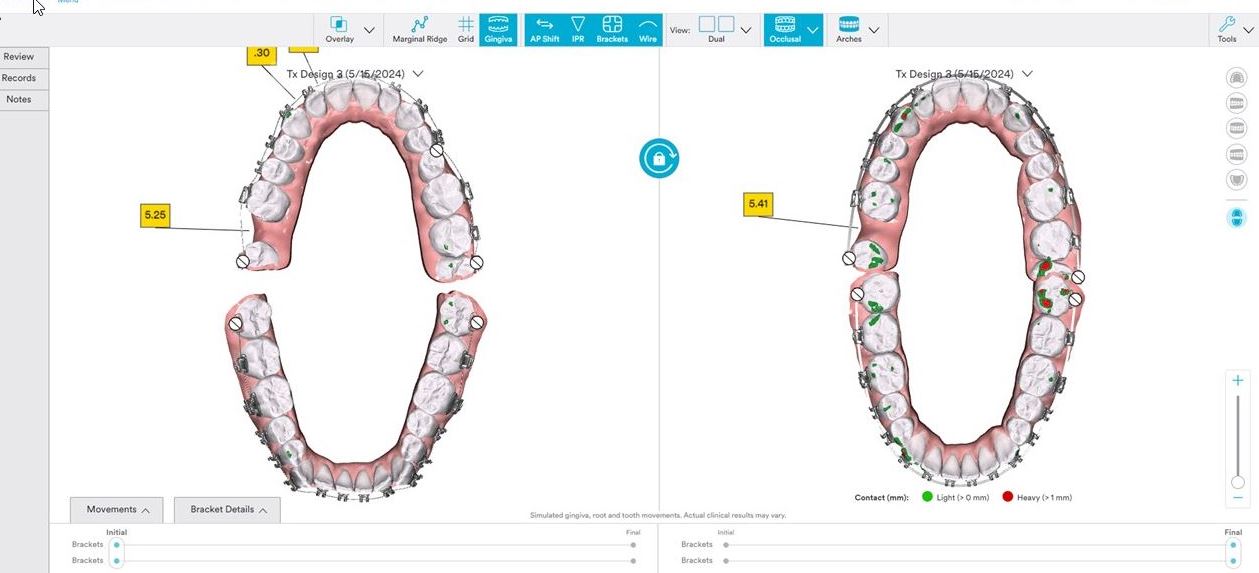
Task: Toggle Brackets visibility
Action: (612, 29)
